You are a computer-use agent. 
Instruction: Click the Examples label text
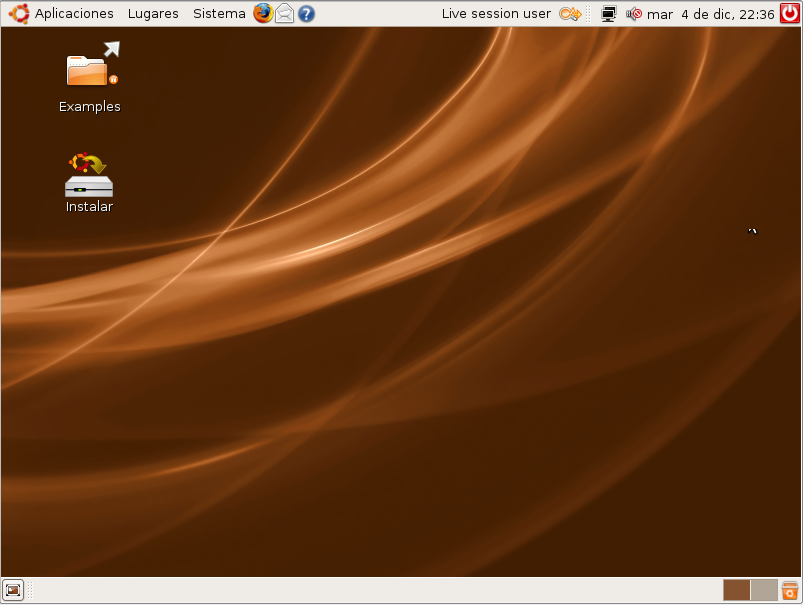(x=90, y=107)
